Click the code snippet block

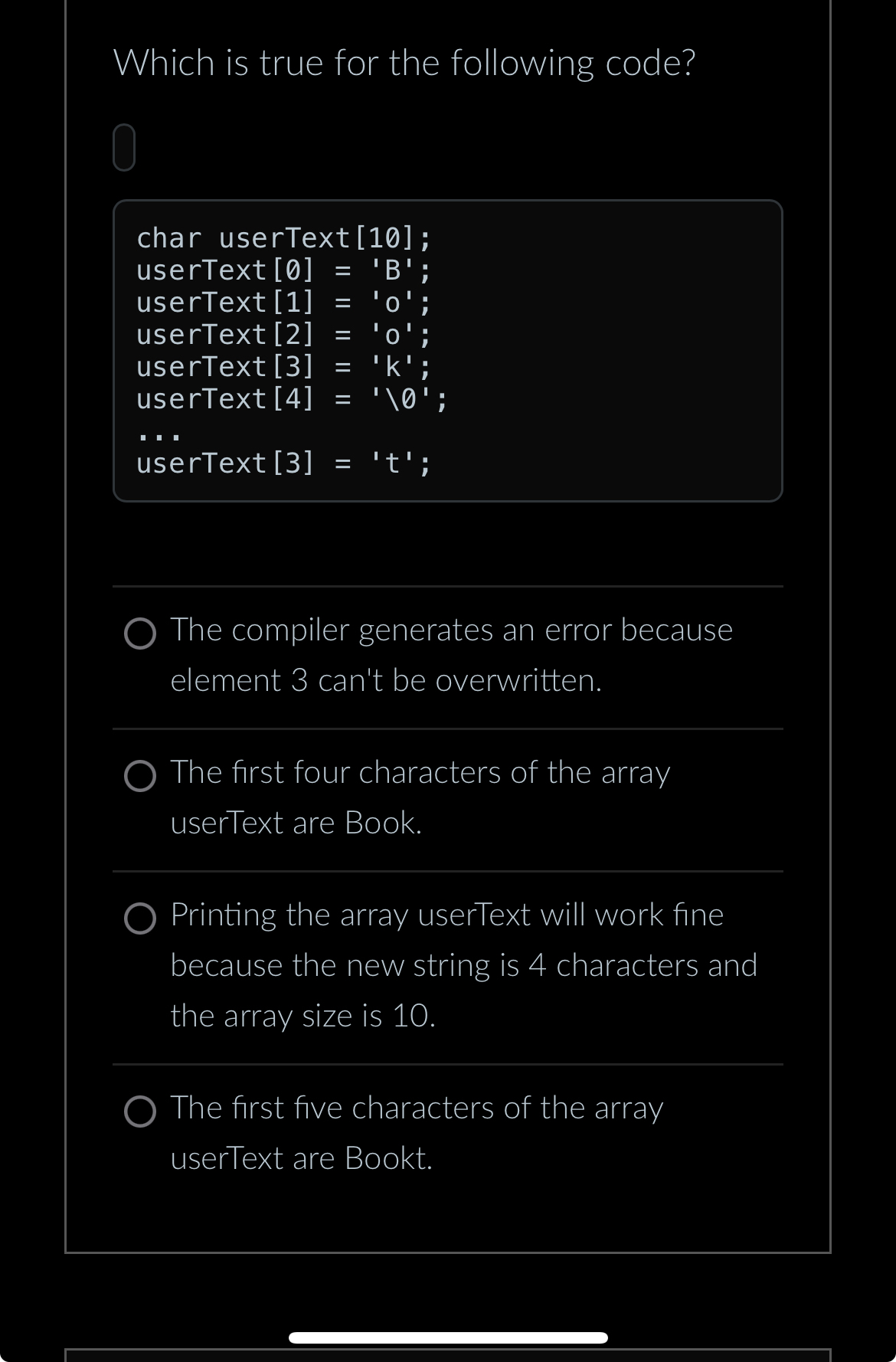448,349
